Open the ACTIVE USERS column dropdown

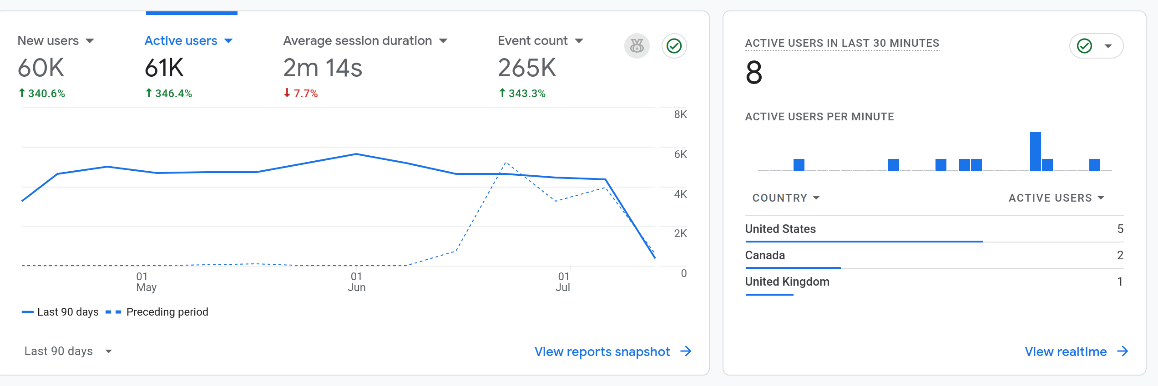pos(1056,198)
